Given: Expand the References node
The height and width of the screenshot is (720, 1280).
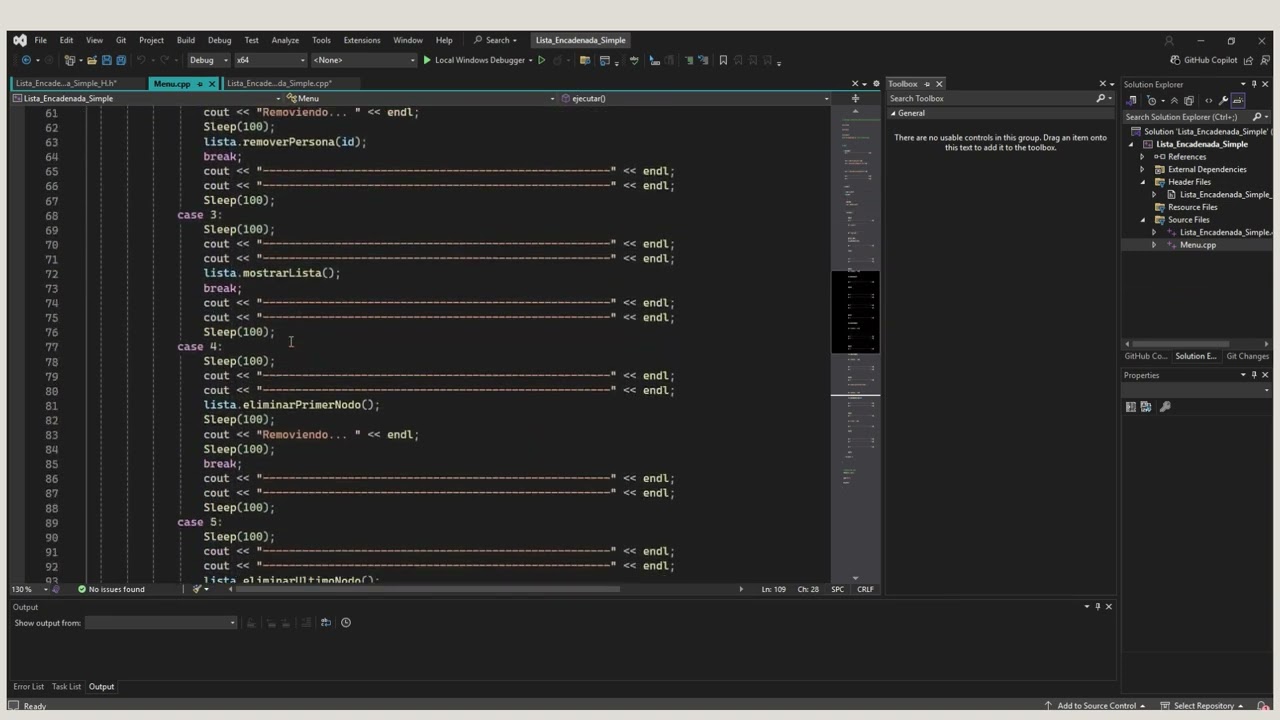Looking at the screenshot, I should [x=1143, y=157].
